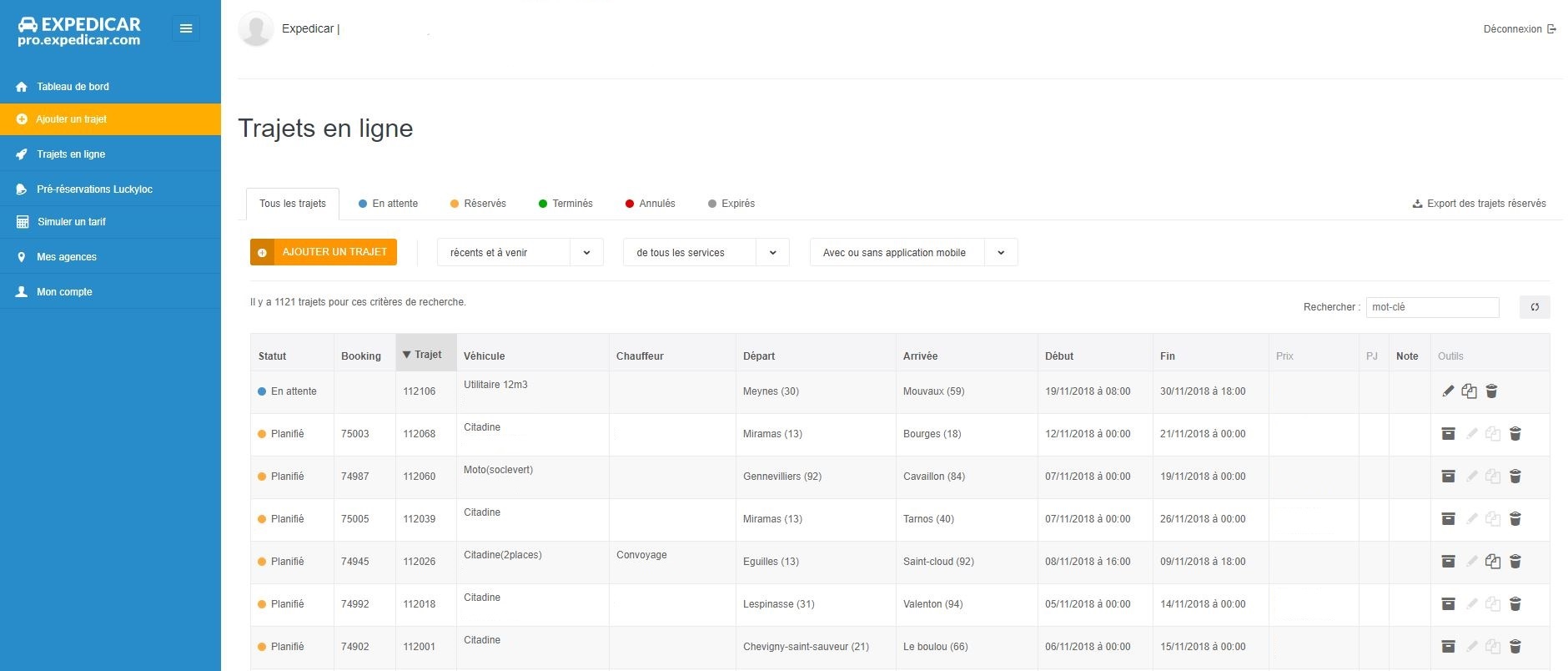
Task: Switch to the 'Réservés' tab
Action: pos(478,204)
